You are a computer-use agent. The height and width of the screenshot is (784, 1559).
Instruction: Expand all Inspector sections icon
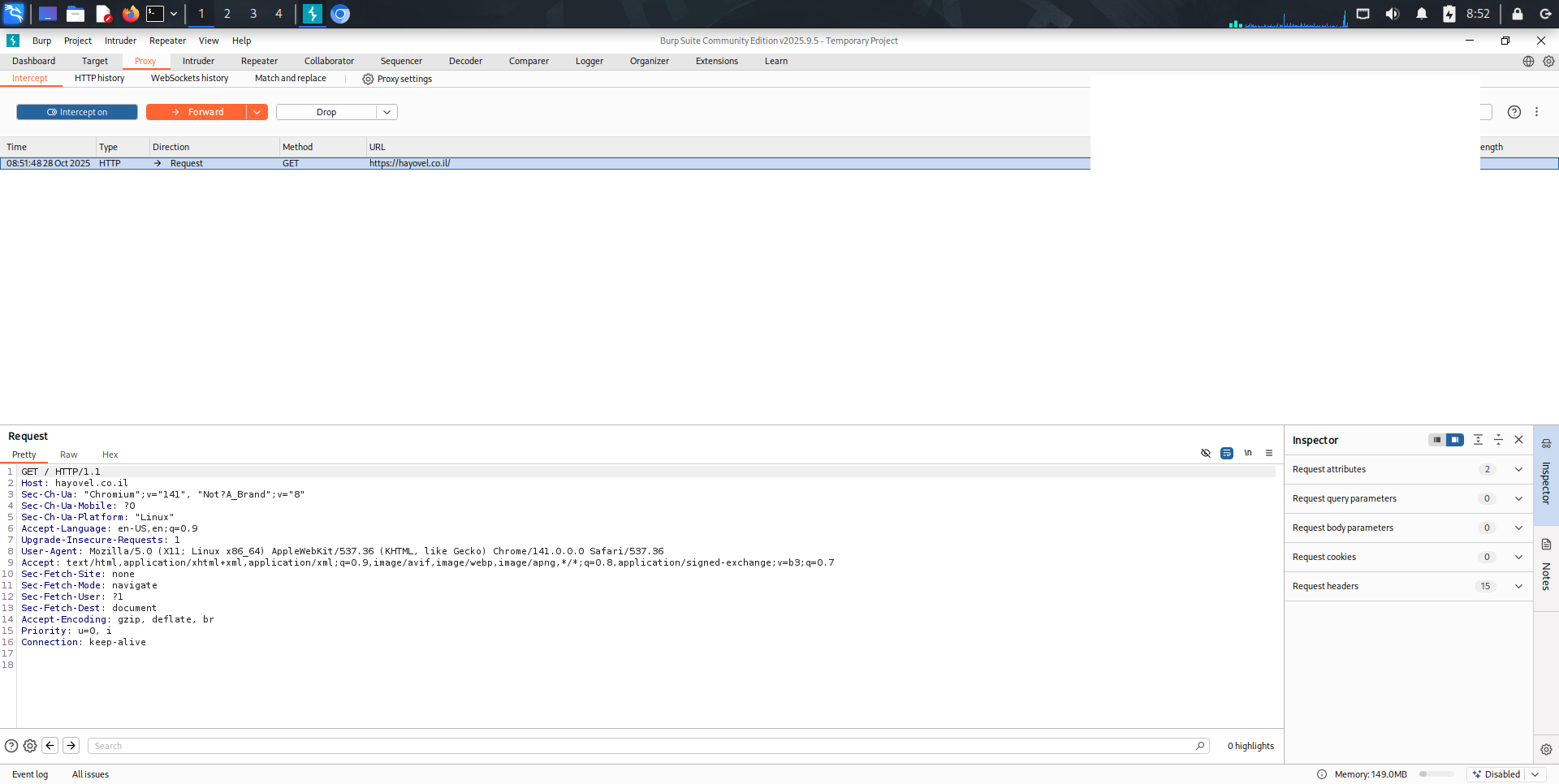[x=1478, y=440]
